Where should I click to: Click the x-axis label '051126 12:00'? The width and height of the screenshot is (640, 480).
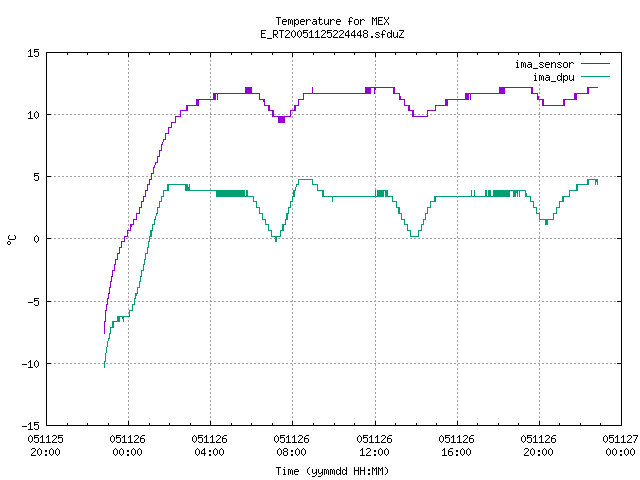click(x=374, y=445)
